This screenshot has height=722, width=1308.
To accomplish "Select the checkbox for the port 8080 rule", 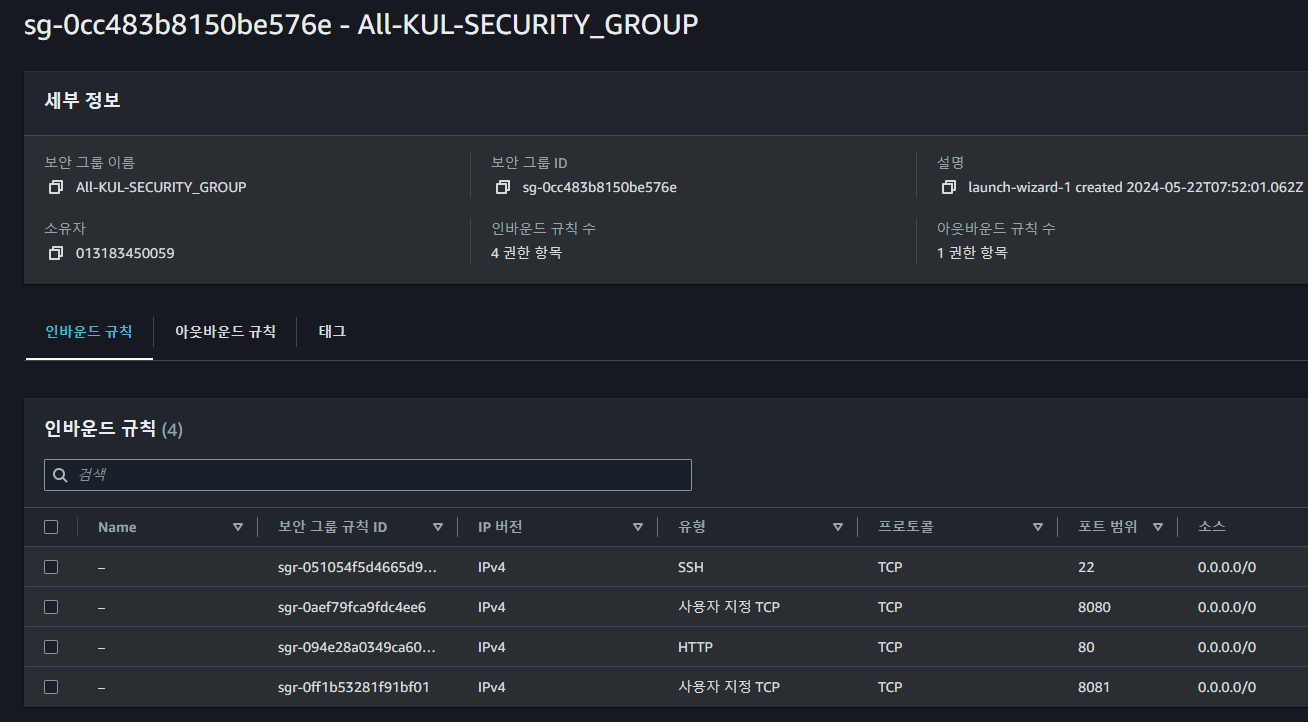I will 51,607.
